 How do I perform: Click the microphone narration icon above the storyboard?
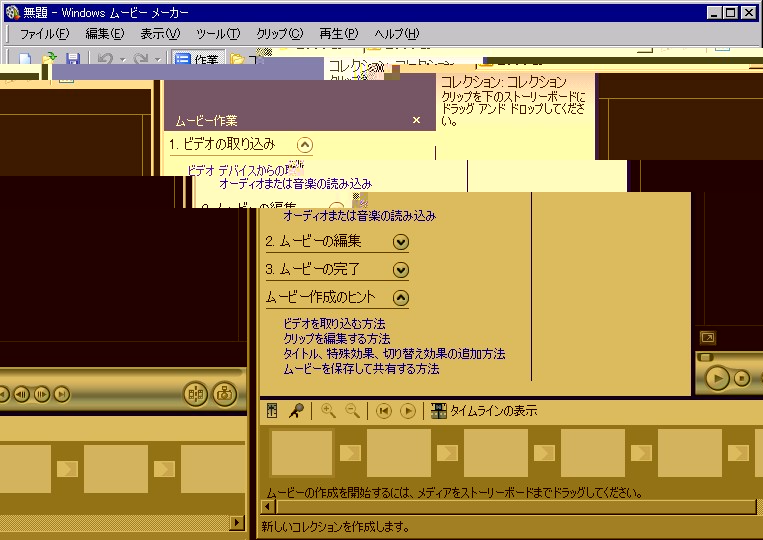pyautogui.click(x=296, y=411)
